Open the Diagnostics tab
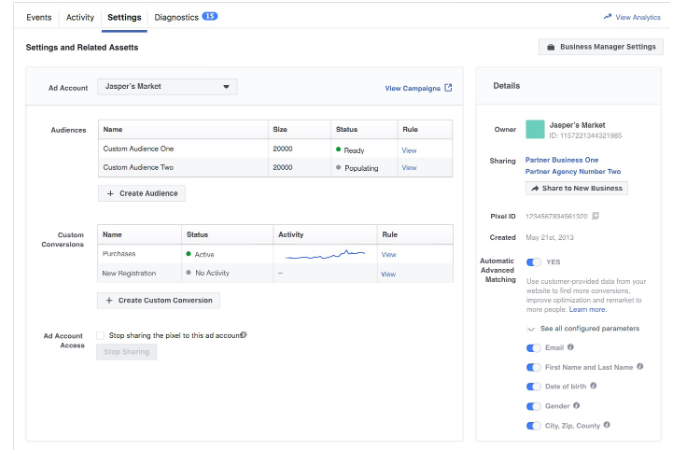The image size is (675, 454). (176, 17)
